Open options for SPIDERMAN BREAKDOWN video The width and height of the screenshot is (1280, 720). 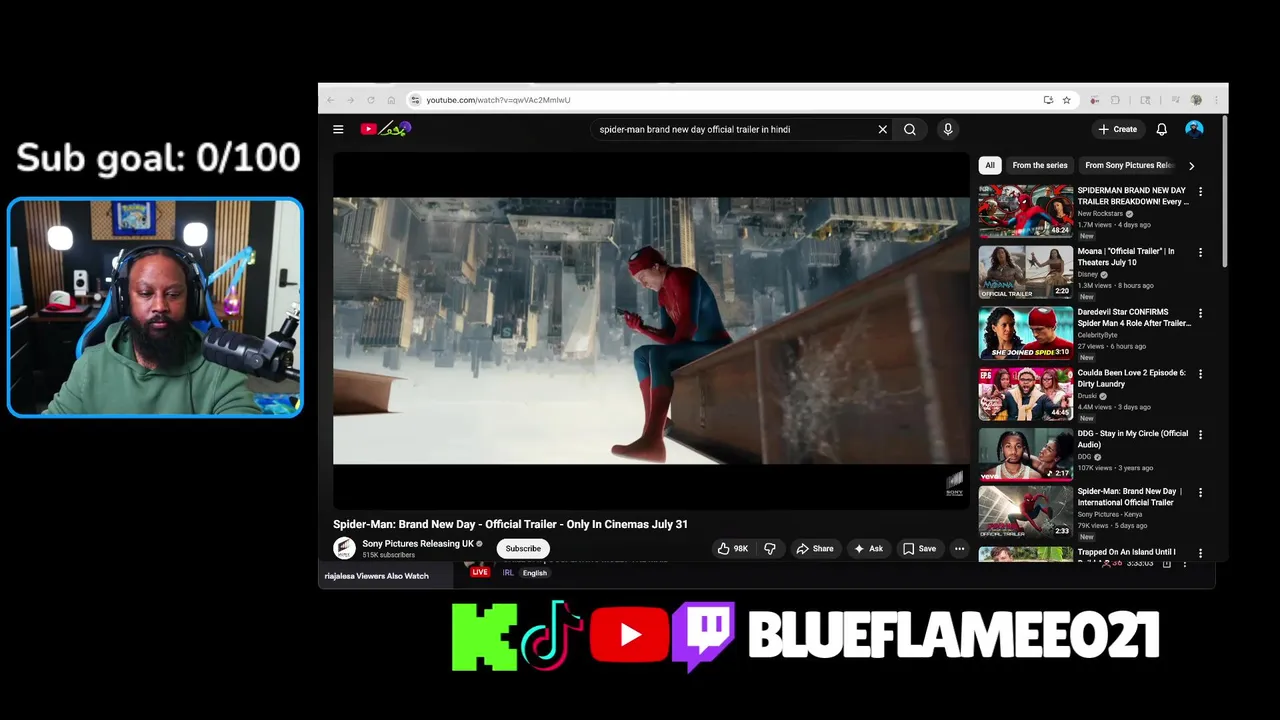tap(1200, 191)
